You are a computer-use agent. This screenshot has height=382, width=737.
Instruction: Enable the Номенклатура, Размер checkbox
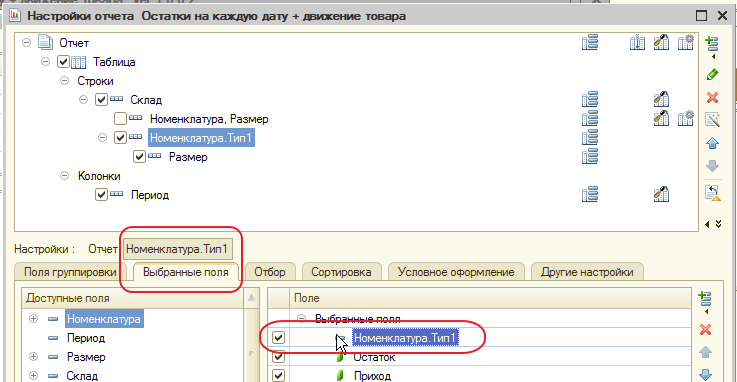coord(120,118)
